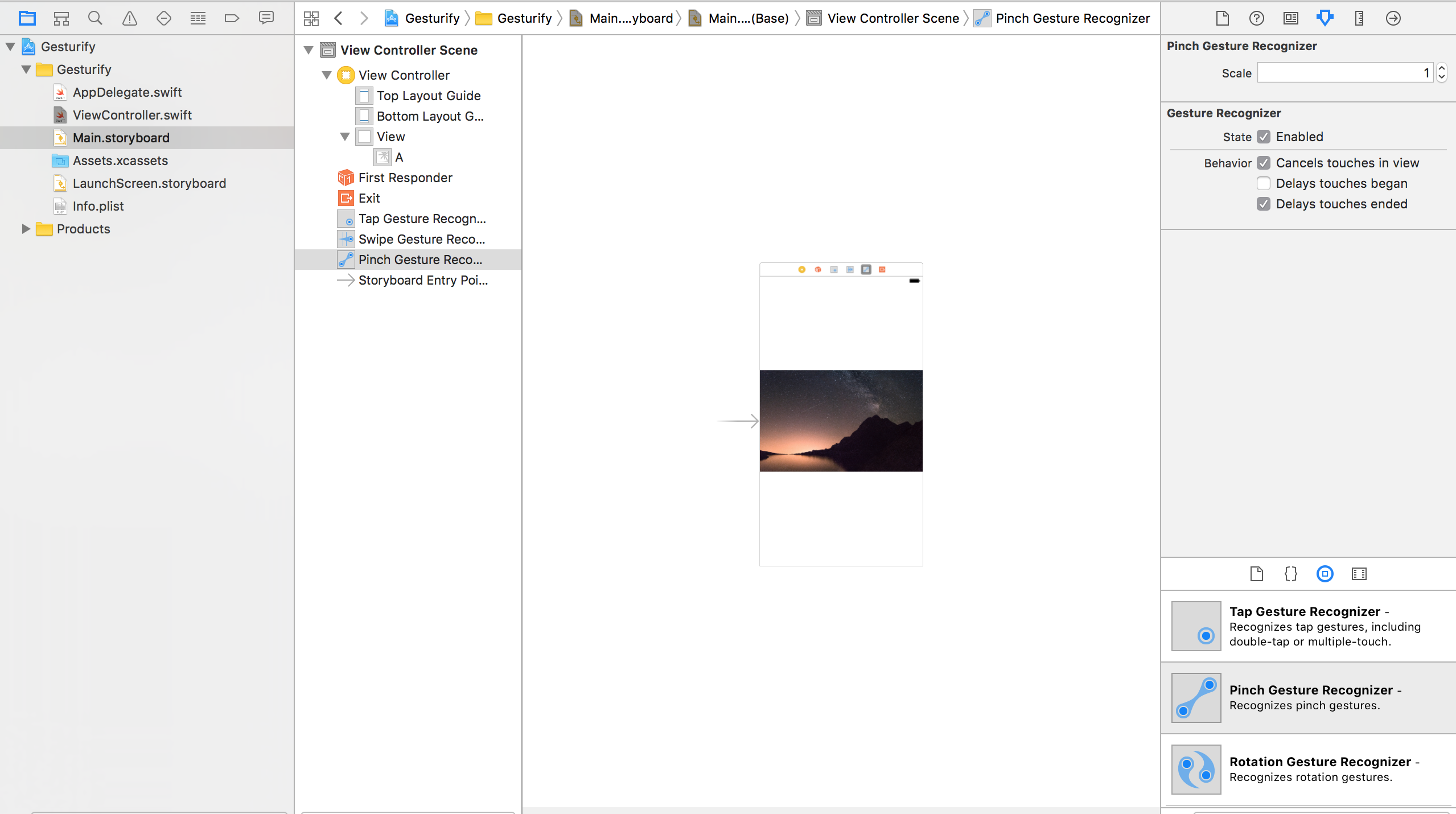Screen dimensions: 1456x814
Task: Open the Breakpoint navigator
Action: [x=232, y=18]
